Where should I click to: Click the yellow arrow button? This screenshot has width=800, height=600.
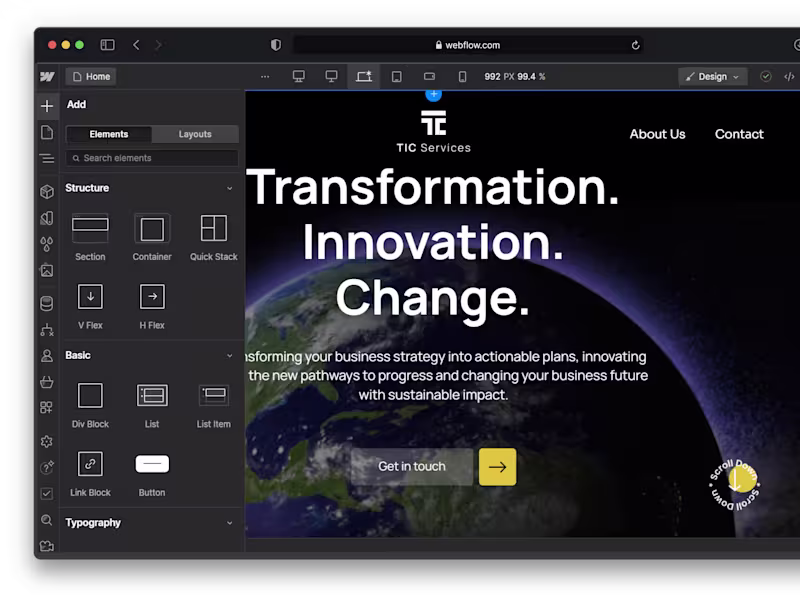[497, 467]
